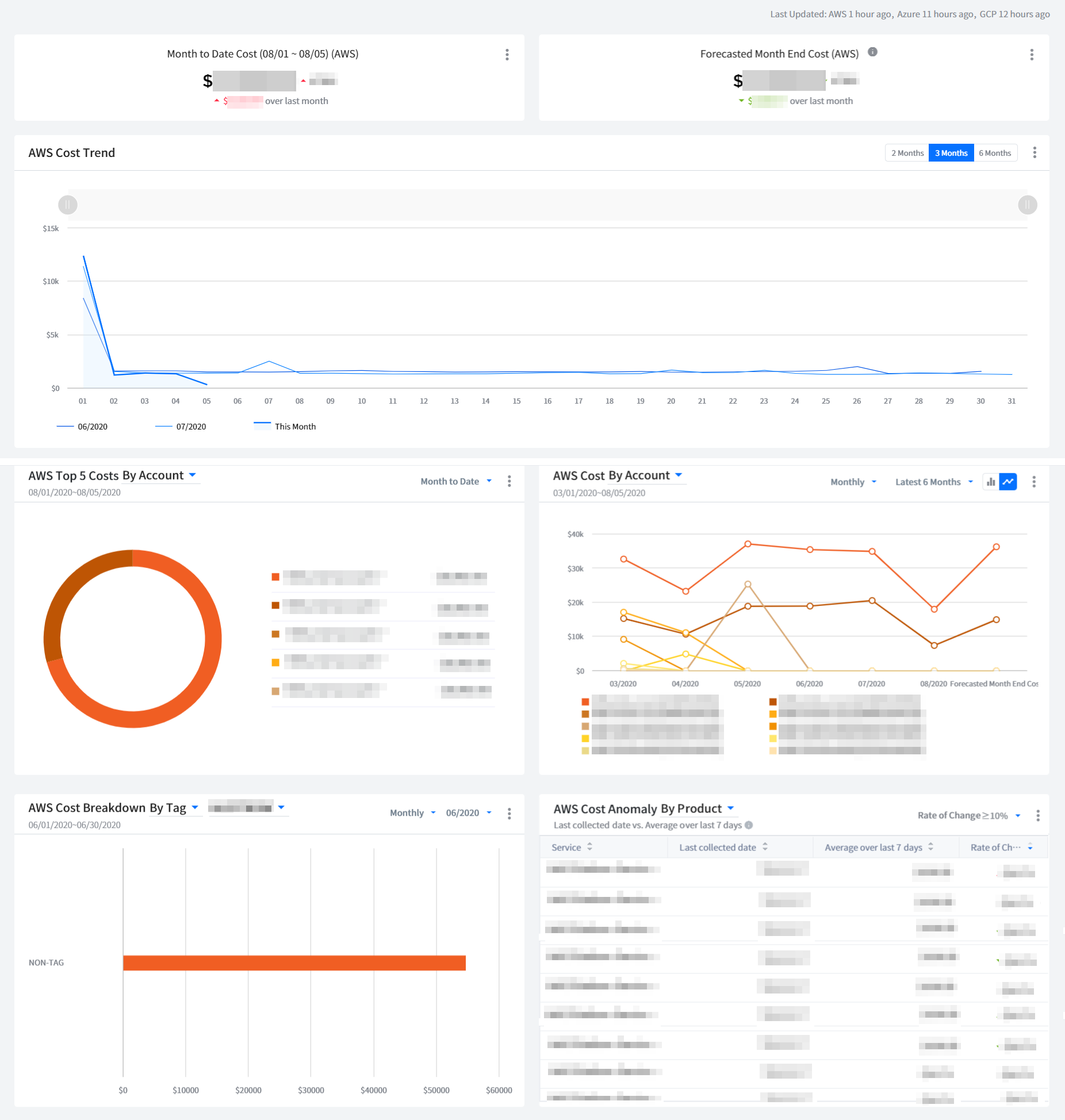1065x1120 pixels.
Task: Grab the left range slider handle
Action: click(68, 205)
